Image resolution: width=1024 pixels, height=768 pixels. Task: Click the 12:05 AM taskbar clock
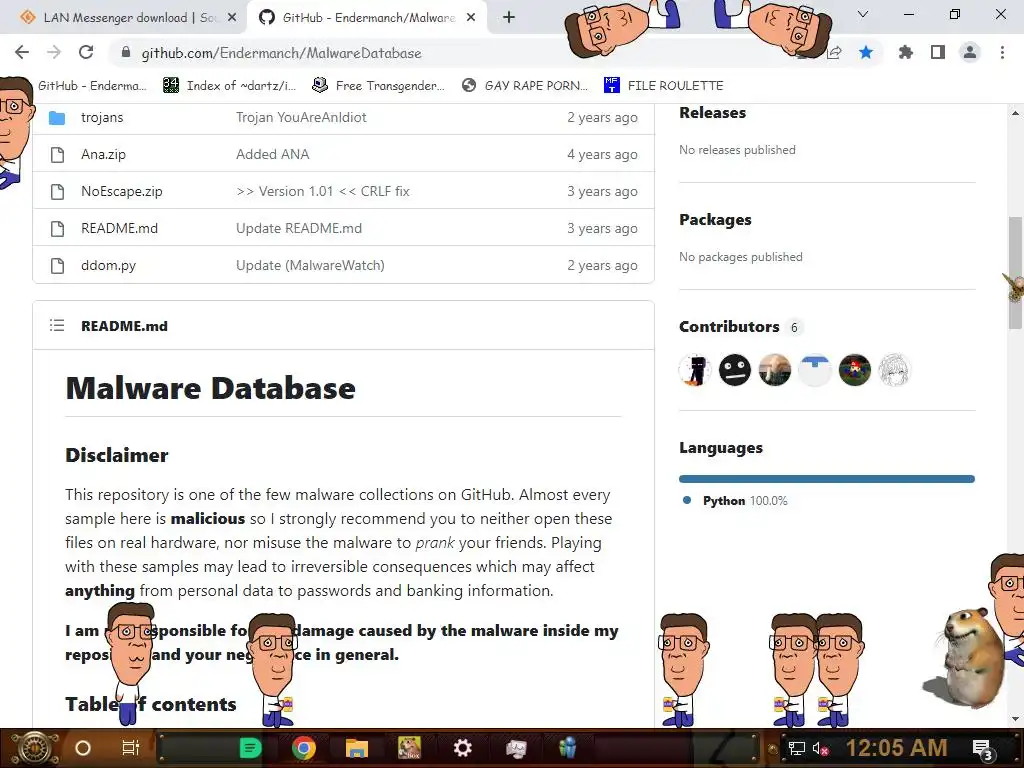[897, 748]
